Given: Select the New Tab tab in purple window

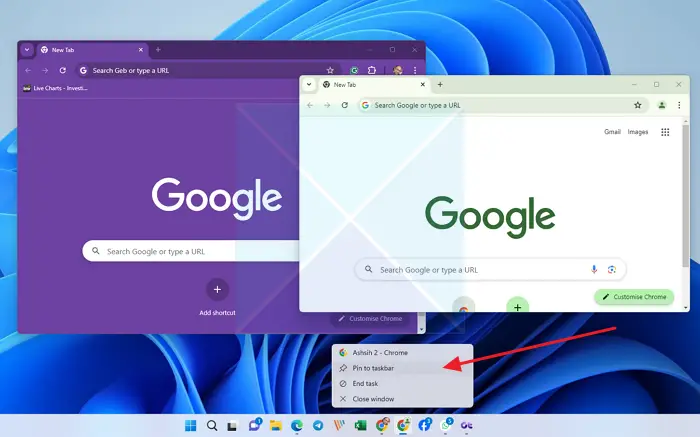Looking at the screenshot, I should click(92, 50).
